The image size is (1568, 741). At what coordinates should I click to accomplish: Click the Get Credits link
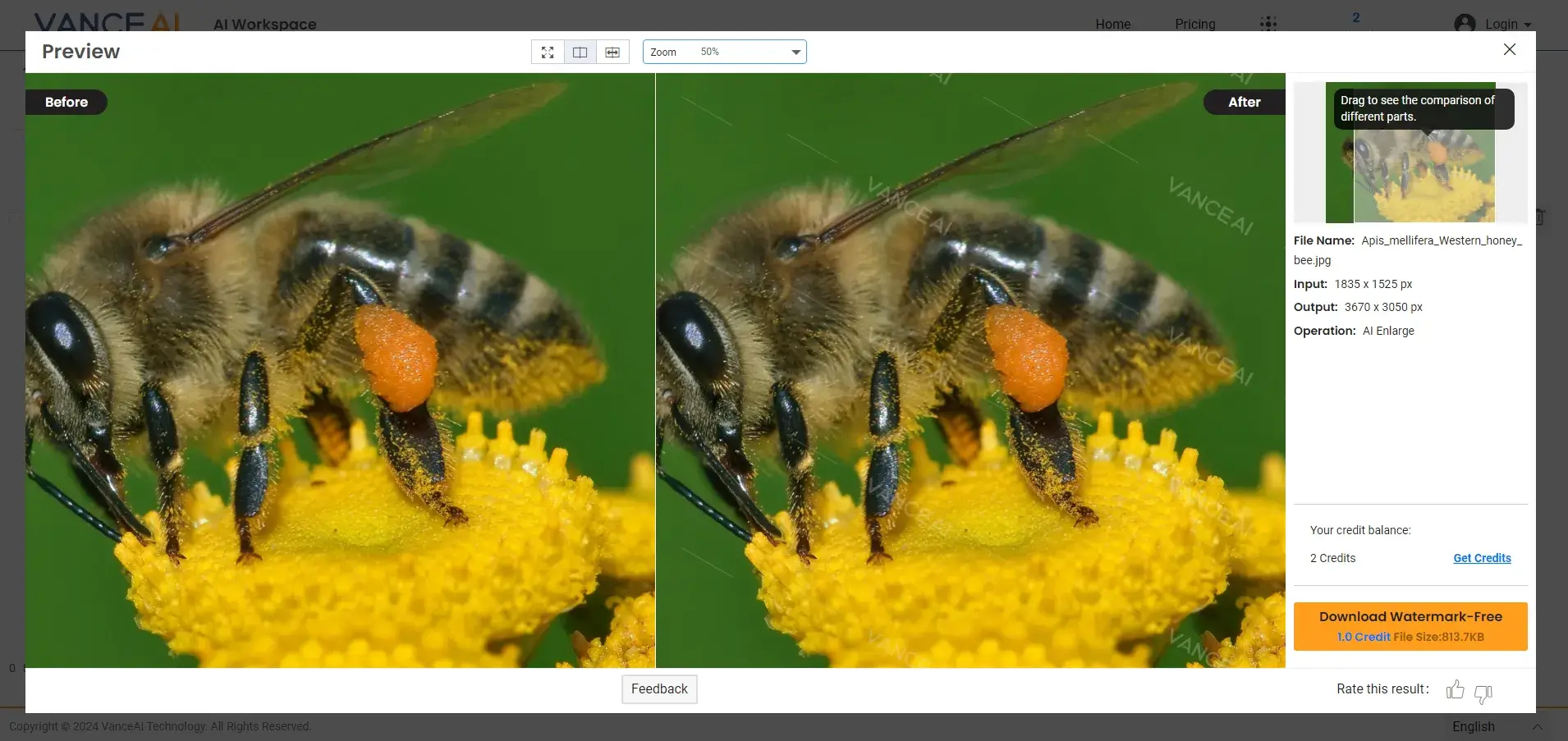(x=1482, y=558)
